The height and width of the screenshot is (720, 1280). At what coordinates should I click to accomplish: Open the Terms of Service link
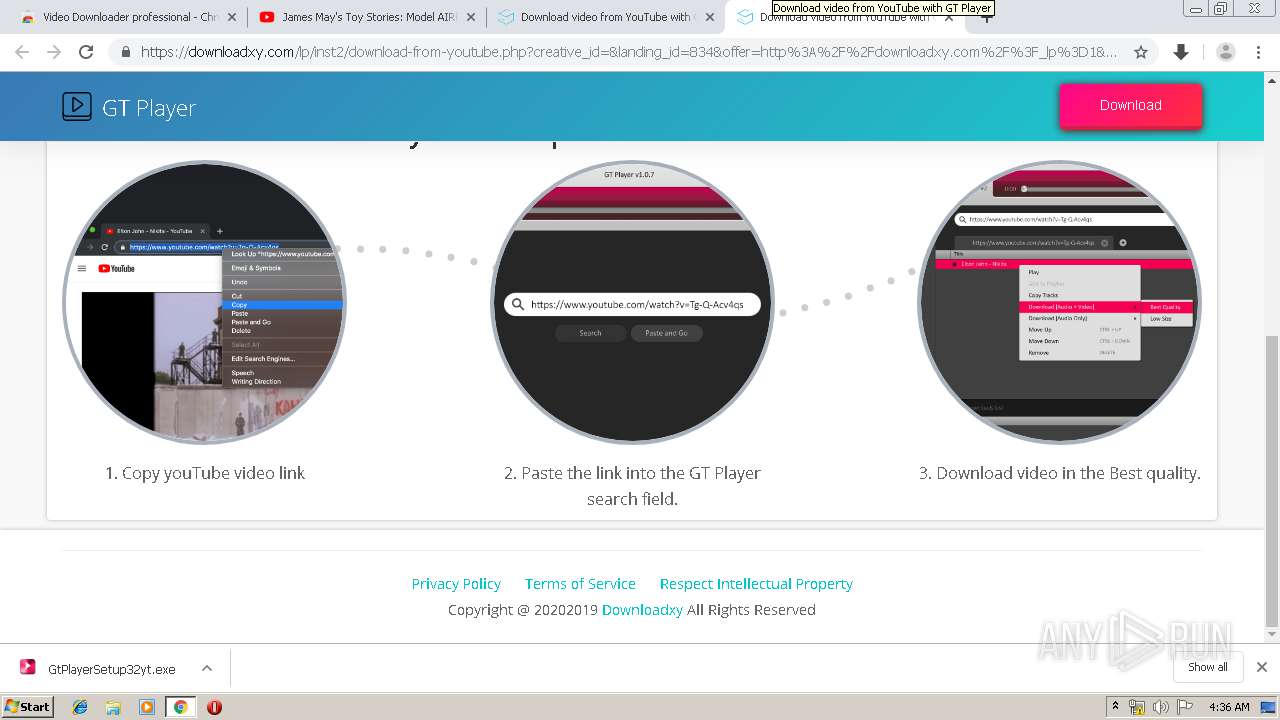tap(580, 584)
